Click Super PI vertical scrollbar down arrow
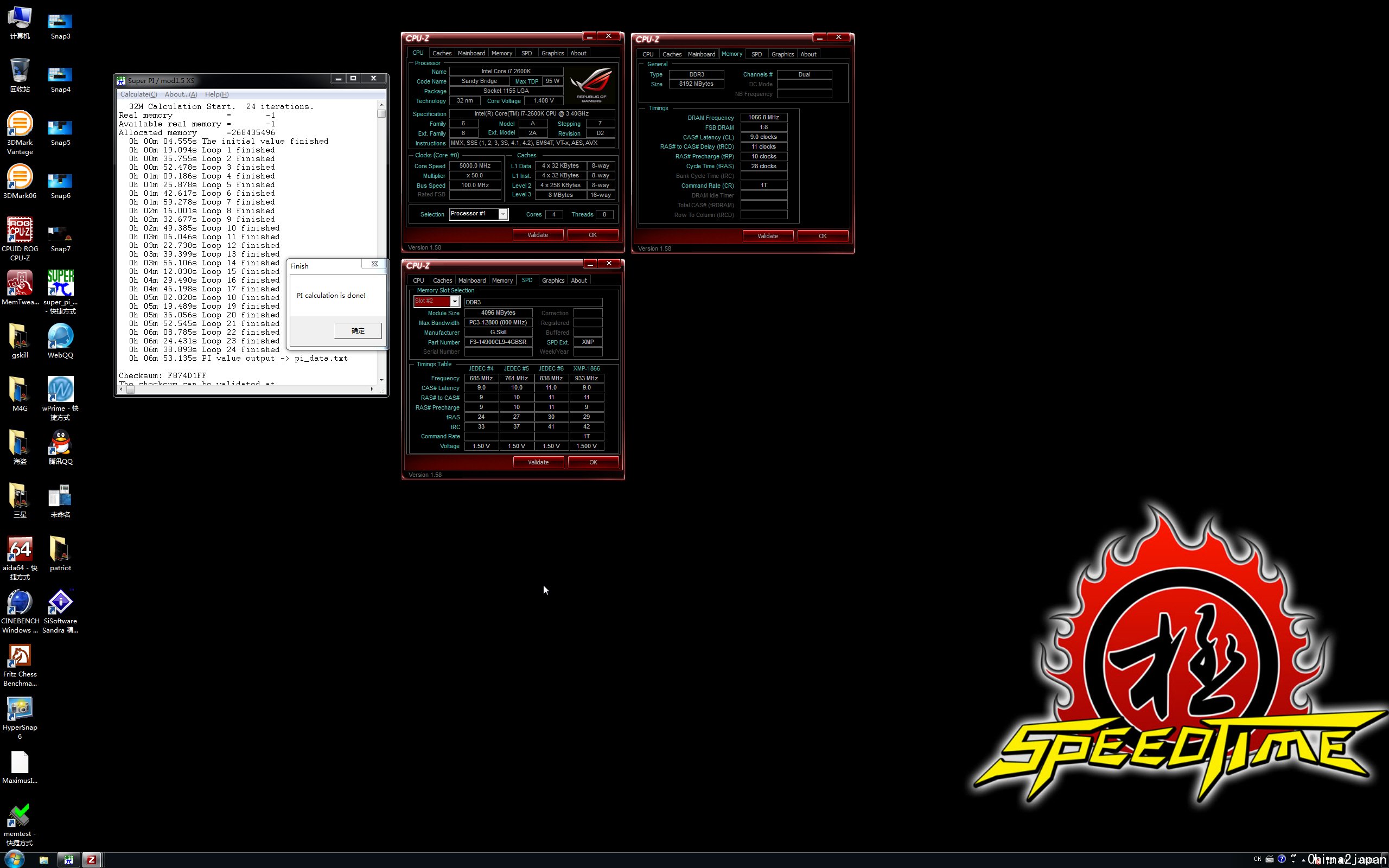Viewport: 1389px width, 868px height. tap(381, 380)
